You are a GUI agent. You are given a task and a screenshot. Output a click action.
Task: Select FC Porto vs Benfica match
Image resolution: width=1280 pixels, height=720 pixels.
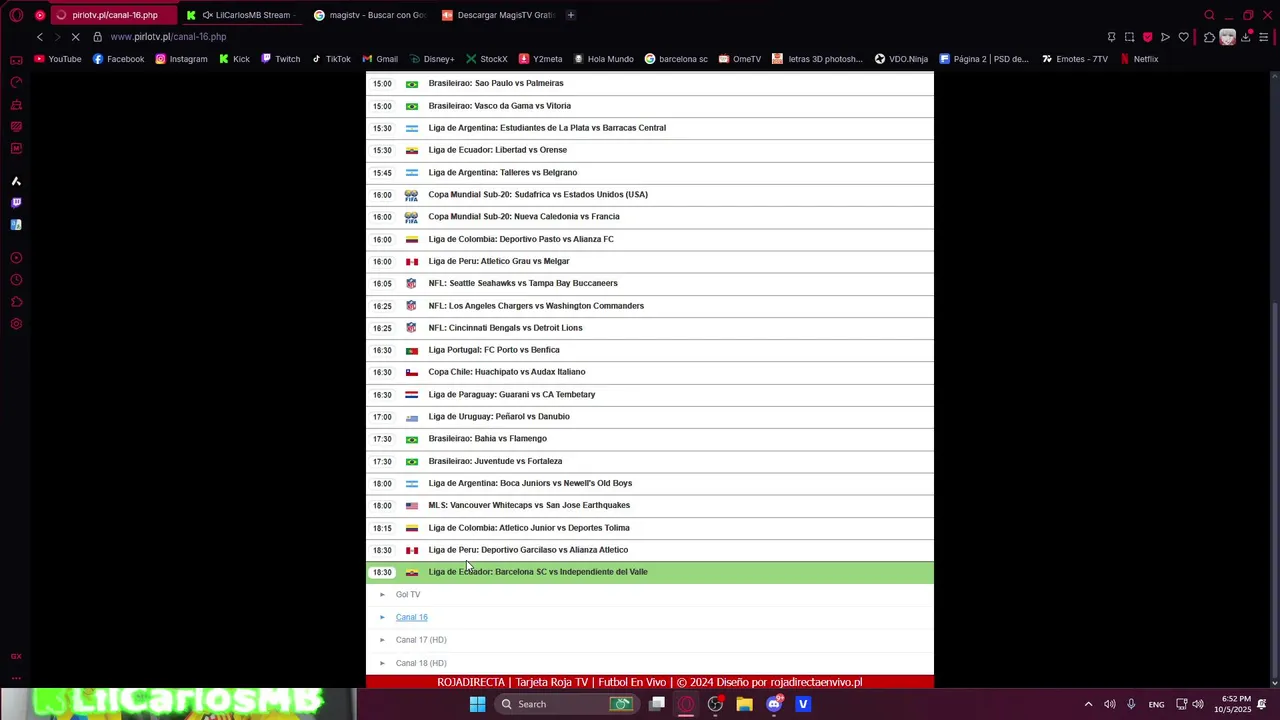click(x=650, y=350)
